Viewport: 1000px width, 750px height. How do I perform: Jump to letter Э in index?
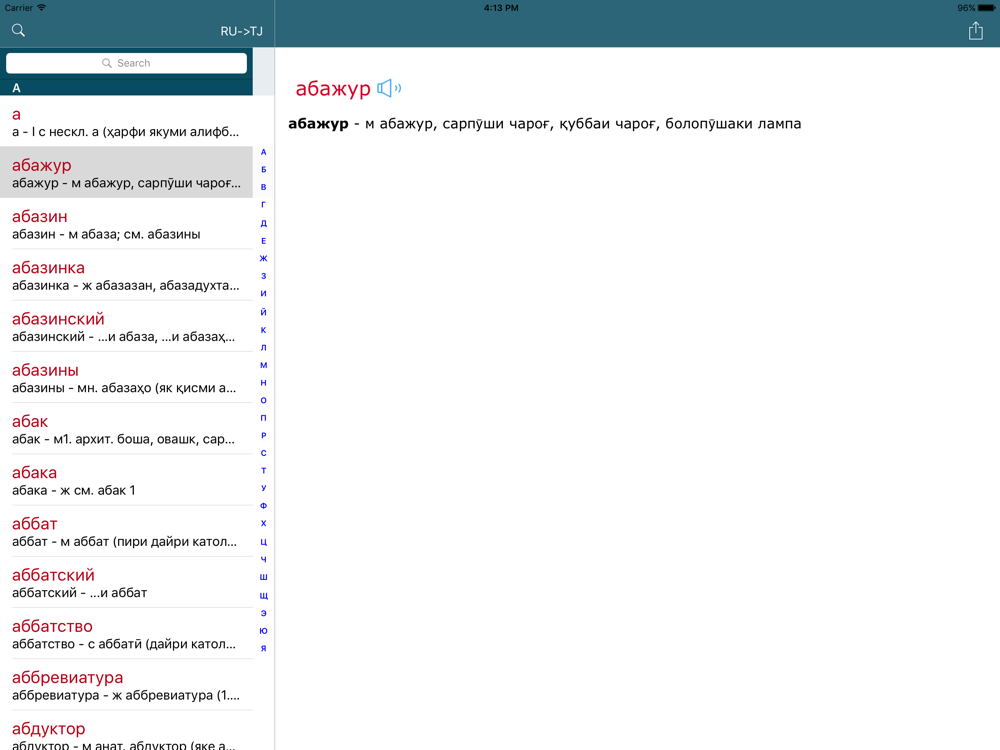263,613
